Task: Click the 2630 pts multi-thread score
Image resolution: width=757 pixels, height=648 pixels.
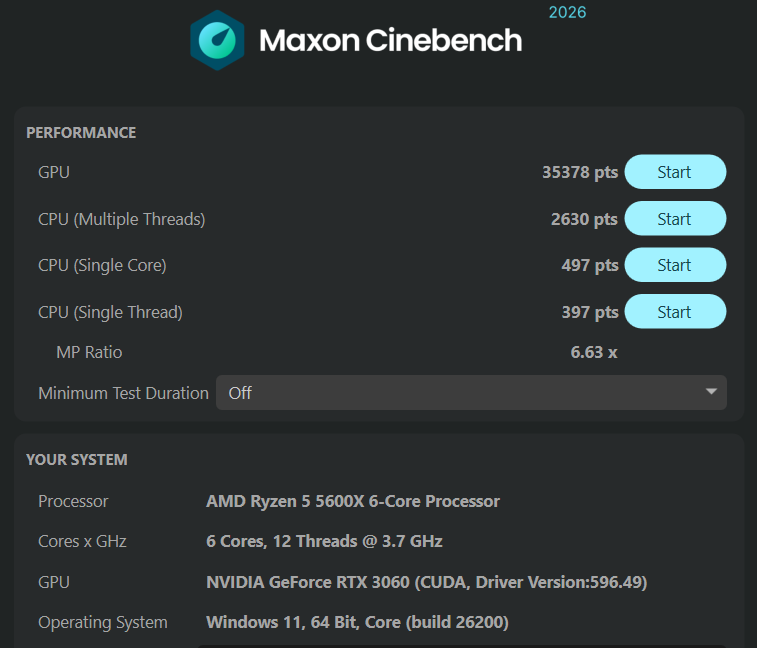Action: (x=584, y=219)
